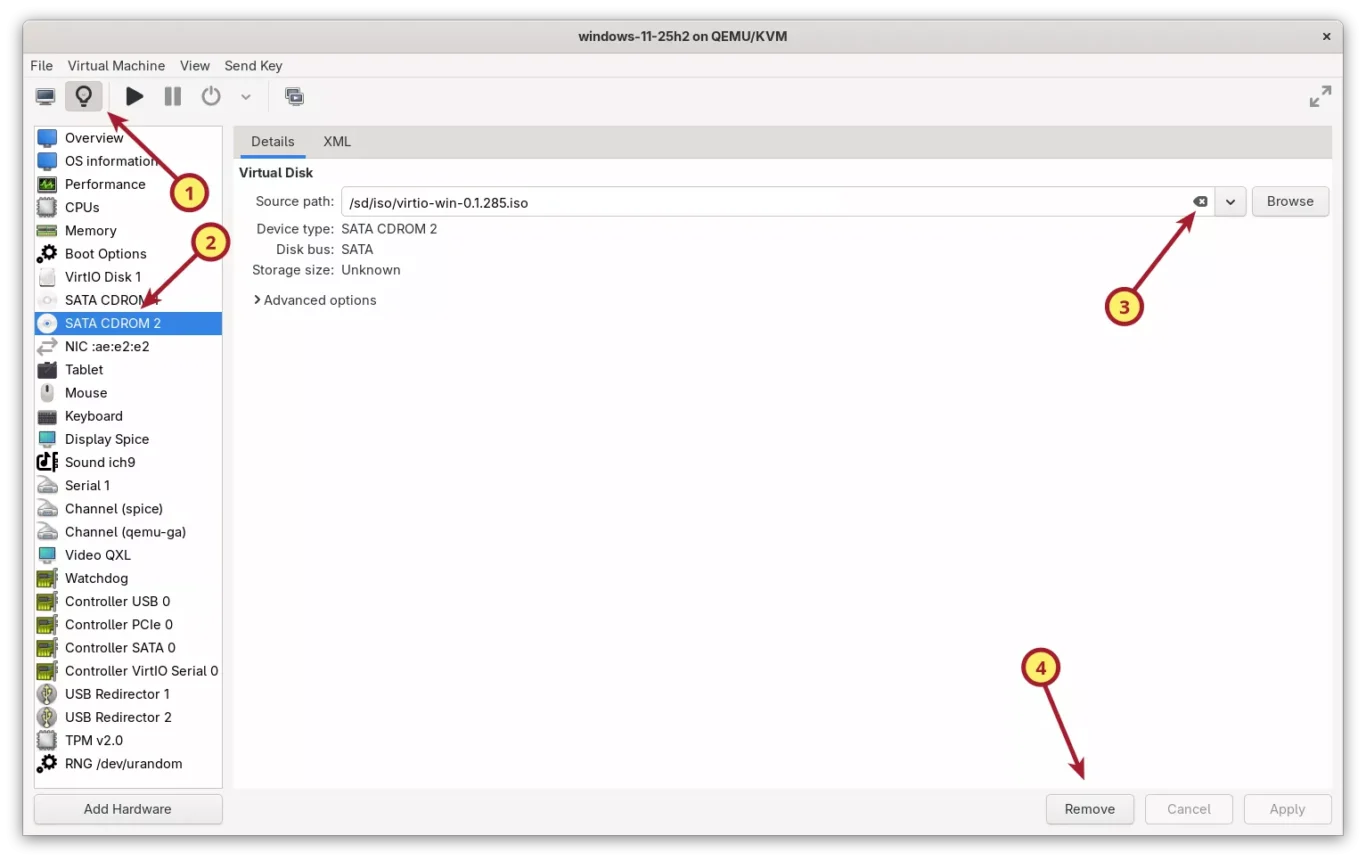Select OS information in hardware list

tap(128, 161)
